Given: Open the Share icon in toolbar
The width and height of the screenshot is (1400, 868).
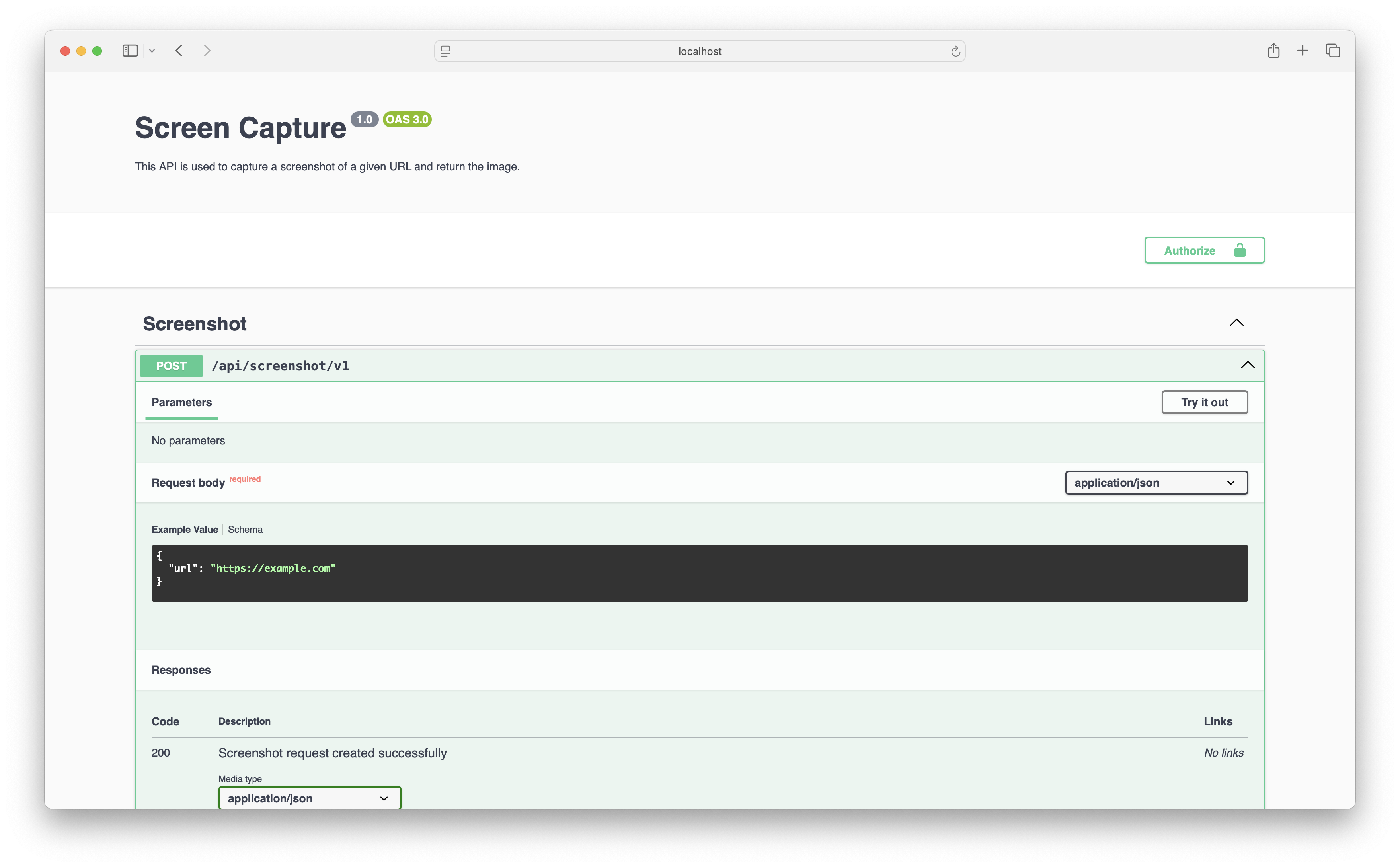Looking at the screenshot, I should pyautogui.click(x=1273, y=51).
